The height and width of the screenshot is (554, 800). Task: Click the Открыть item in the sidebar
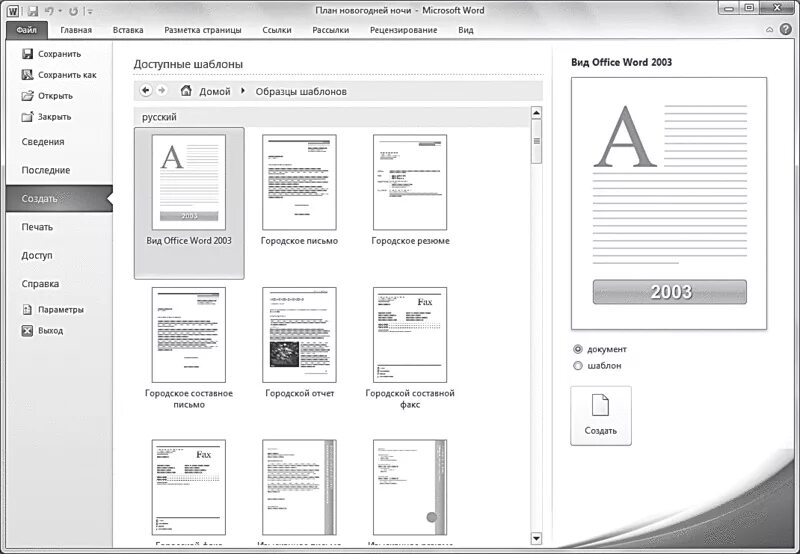tap(47, 95)
